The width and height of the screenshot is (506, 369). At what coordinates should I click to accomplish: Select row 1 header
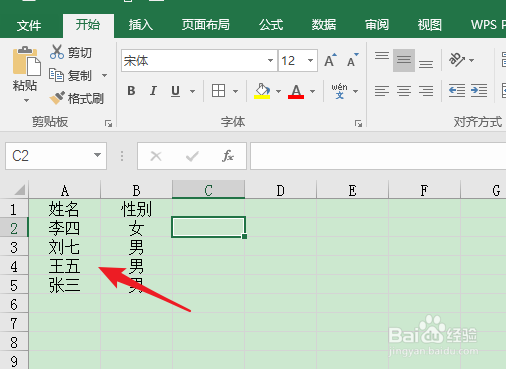coord(14,209)
